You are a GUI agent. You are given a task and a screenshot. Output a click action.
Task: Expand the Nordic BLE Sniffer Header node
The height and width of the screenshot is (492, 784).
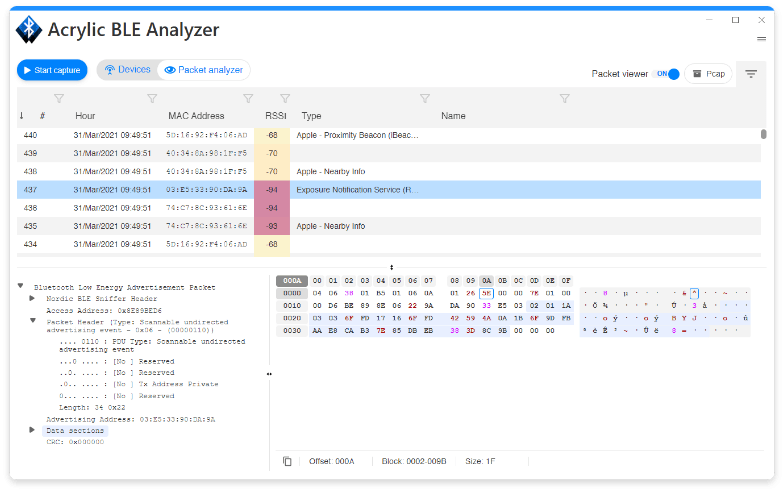(x=32, y=298)
